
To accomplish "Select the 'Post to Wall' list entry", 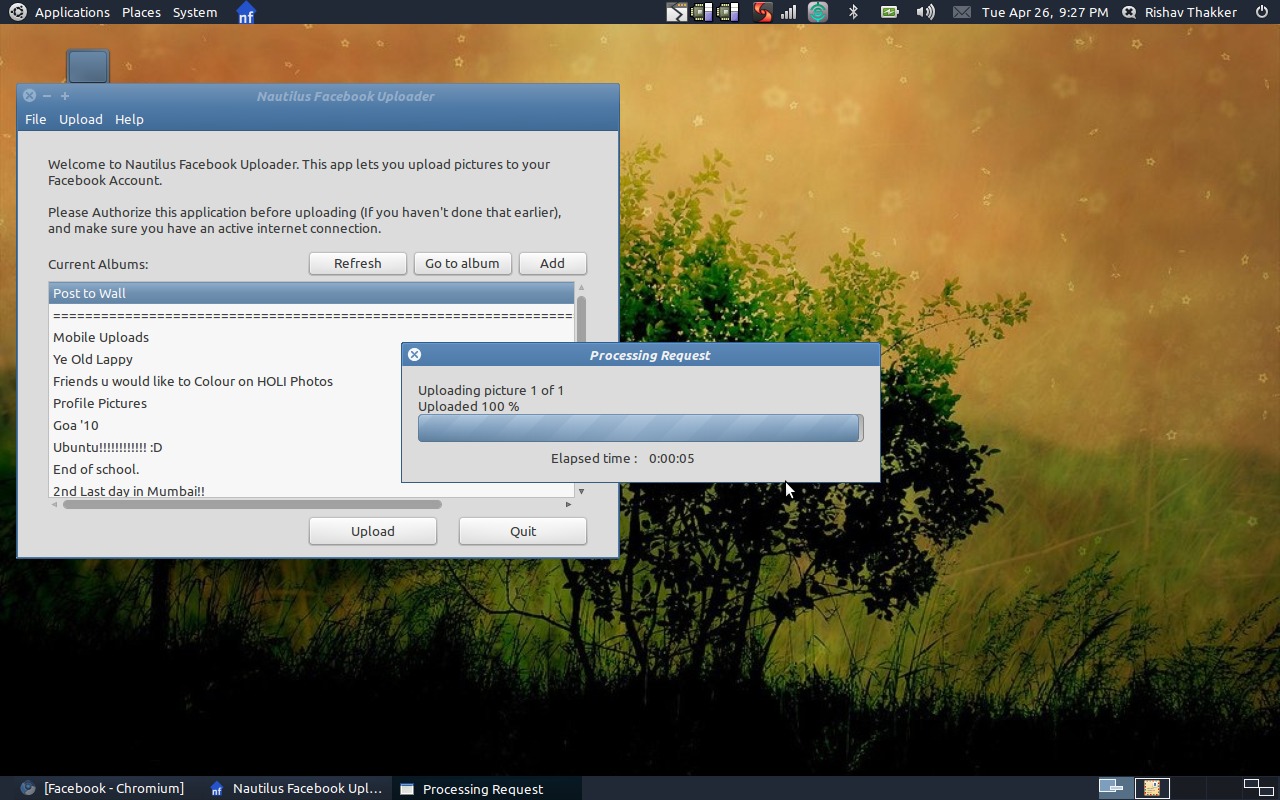I will [312, 293].
